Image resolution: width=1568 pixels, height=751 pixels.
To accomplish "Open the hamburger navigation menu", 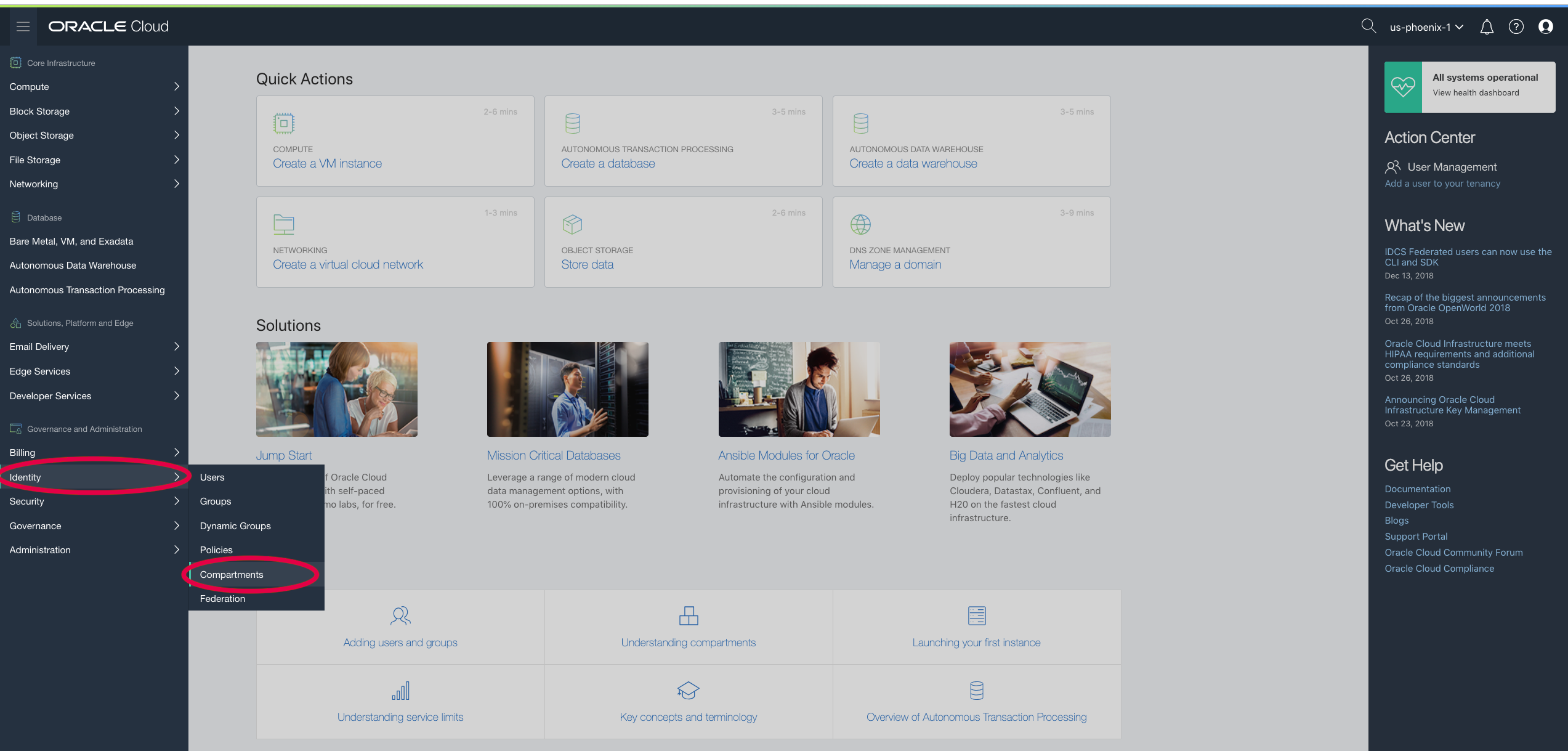I will tap(23, 26).
